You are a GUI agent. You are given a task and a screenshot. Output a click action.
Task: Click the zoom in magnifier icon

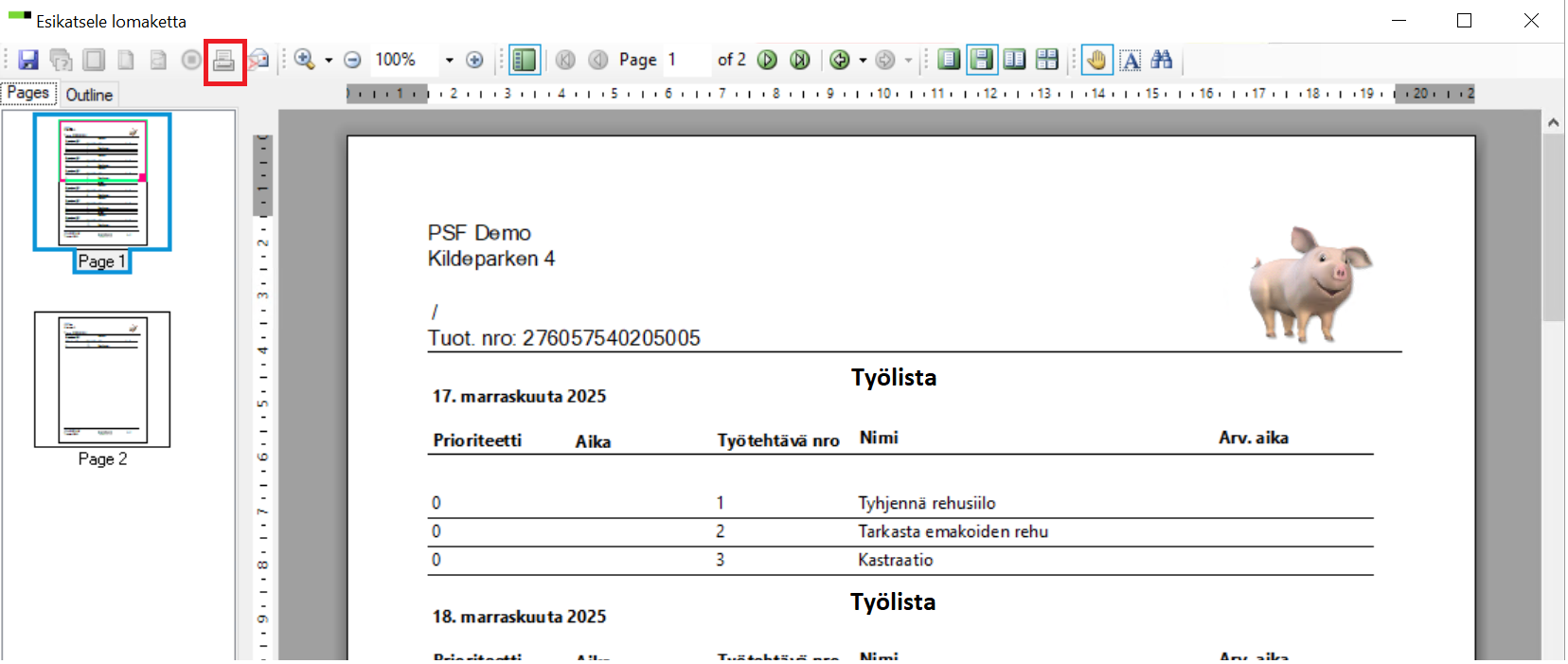305,60
